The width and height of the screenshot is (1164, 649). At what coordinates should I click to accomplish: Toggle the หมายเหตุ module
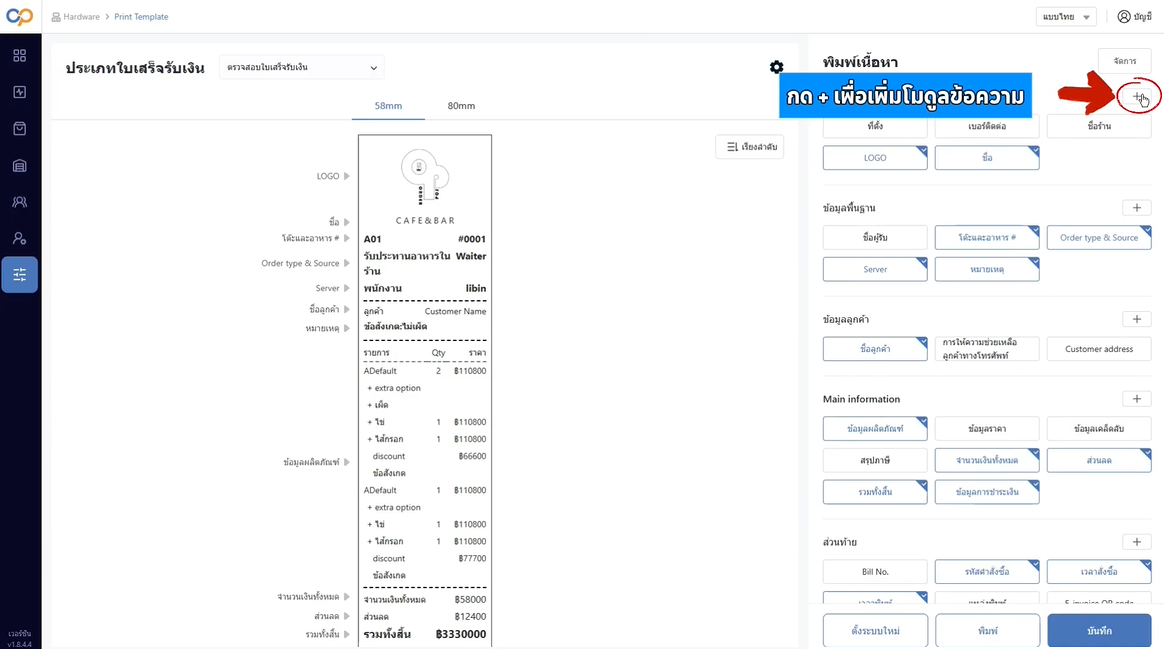click(x=987, y=270)
